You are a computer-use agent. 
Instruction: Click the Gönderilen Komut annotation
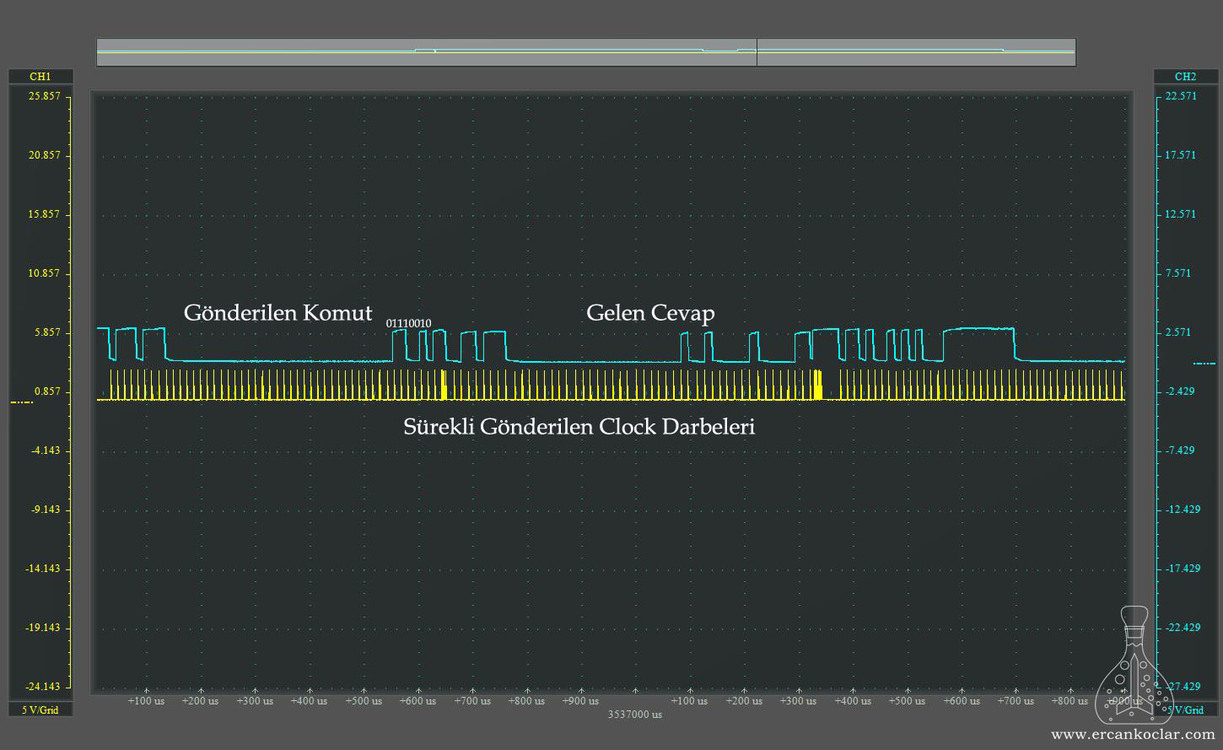278,313
